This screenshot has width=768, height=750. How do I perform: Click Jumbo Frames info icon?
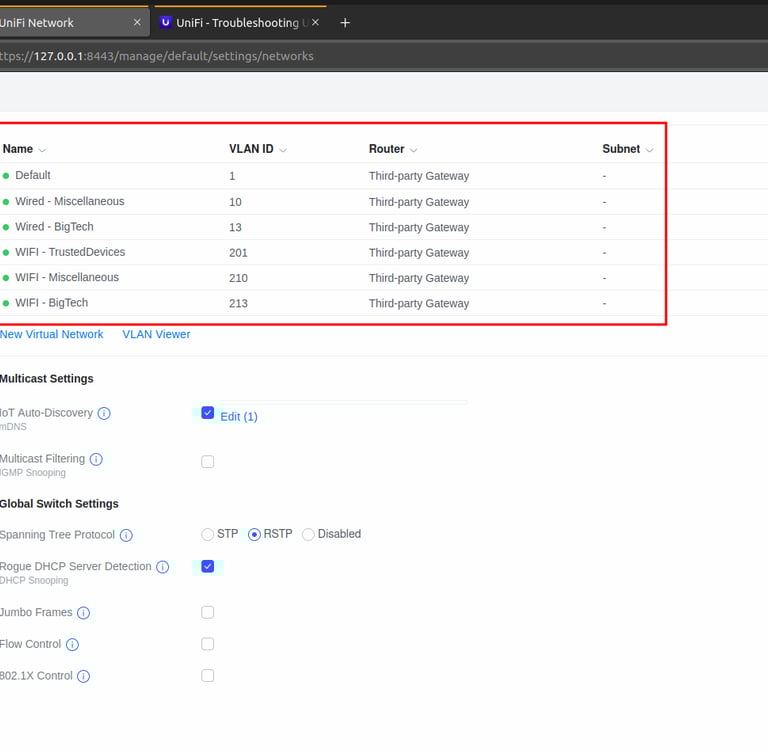[x=84, y=613]
